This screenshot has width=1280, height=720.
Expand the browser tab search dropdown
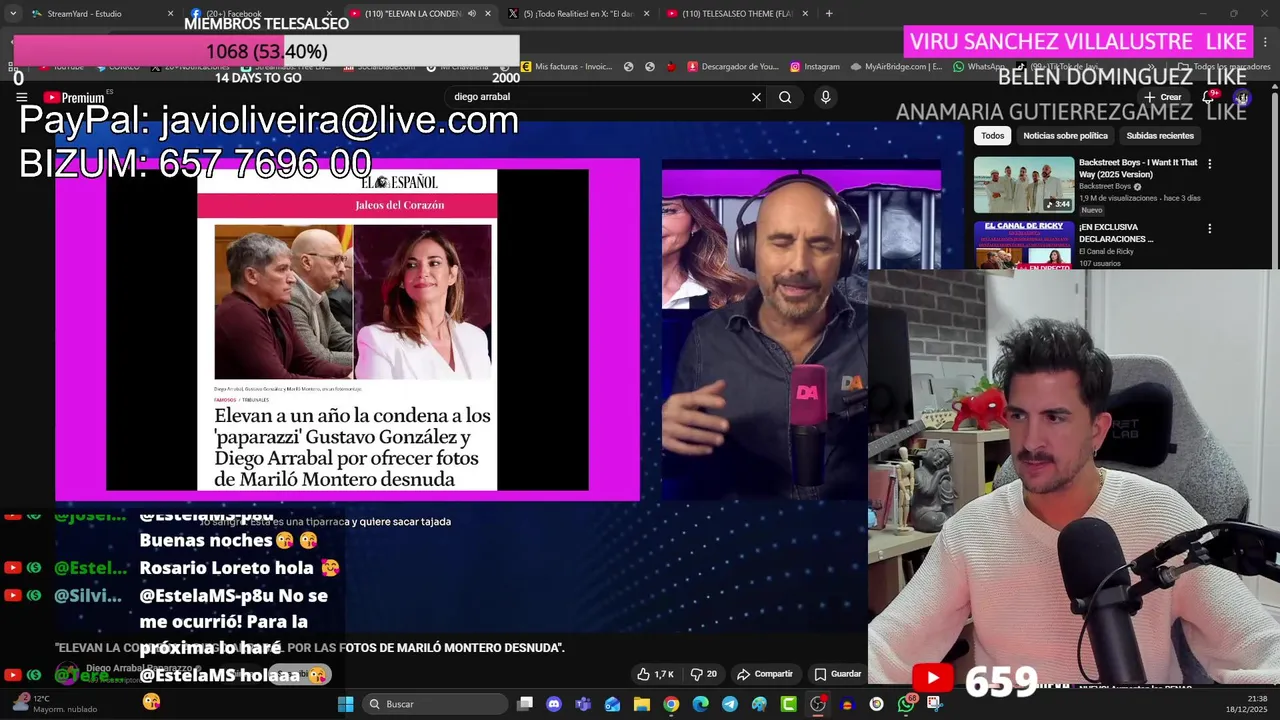click(12, 14)
